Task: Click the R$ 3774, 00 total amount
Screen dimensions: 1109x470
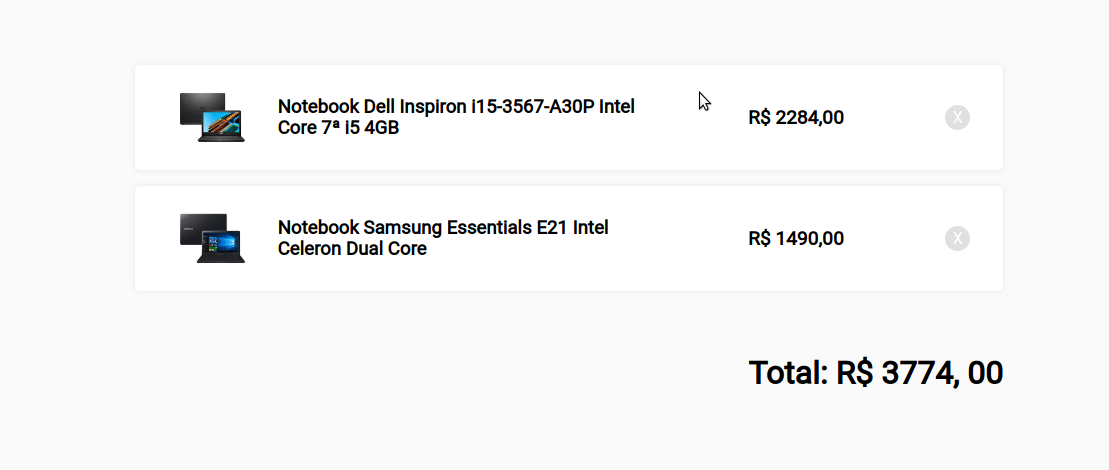Action: click(920, 373)
